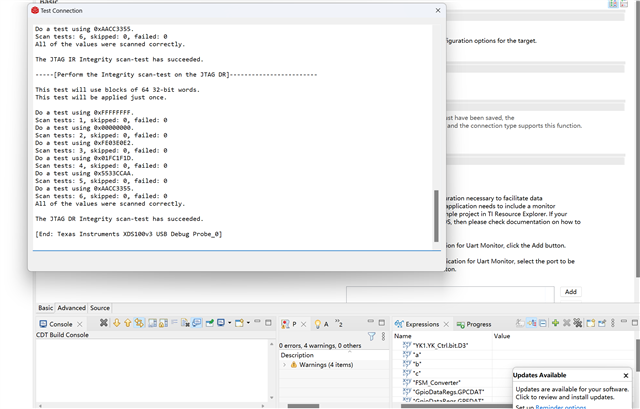
Task: Click Console vertical scroll down arrow
Action: click(271, 398)
